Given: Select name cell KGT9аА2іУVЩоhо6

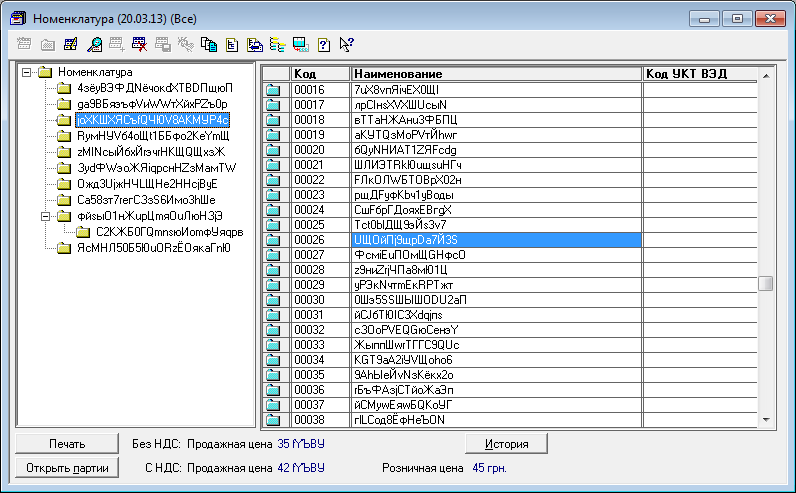Looking at the screenshot, I should pos(496,360).
